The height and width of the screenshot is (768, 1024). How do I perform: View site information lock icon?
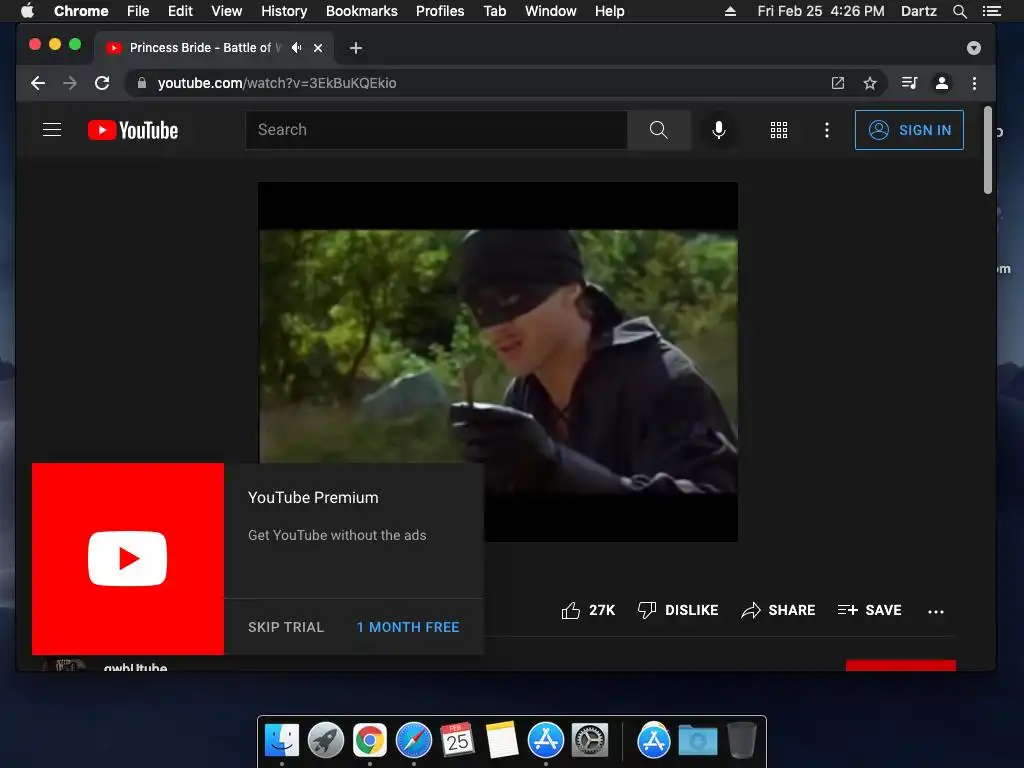click(142, 83)
